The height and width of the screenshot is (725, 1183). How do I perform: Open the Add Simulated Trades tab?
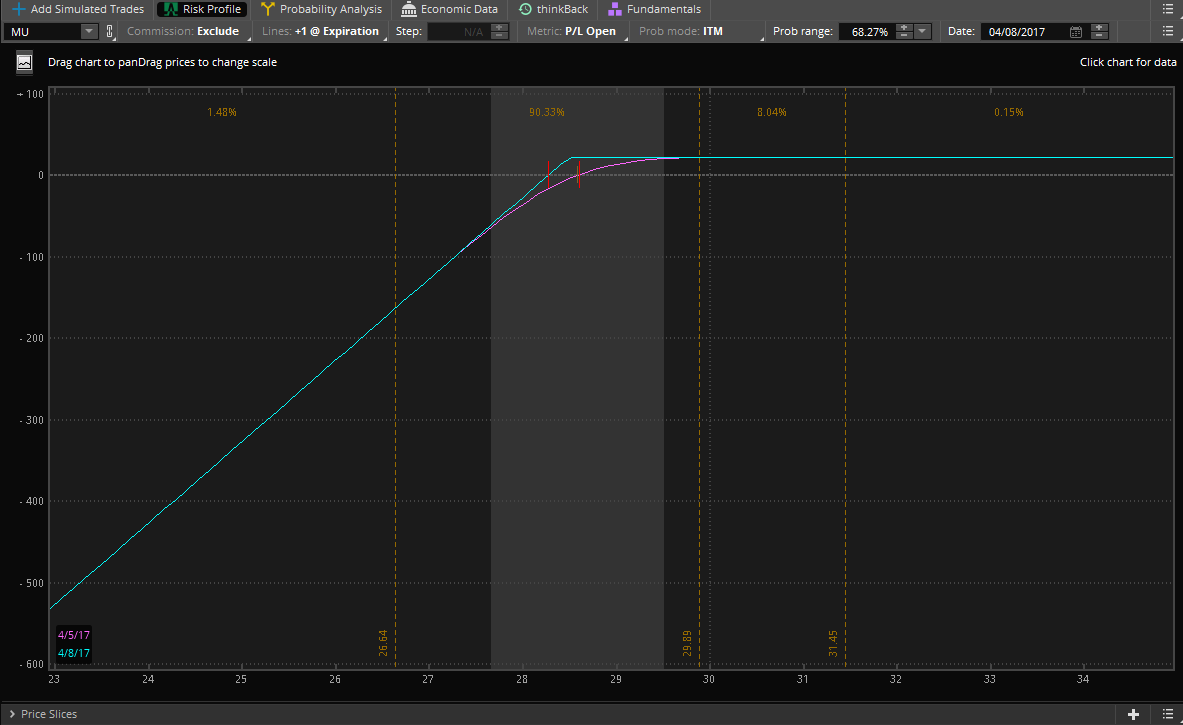coord(78,9)
